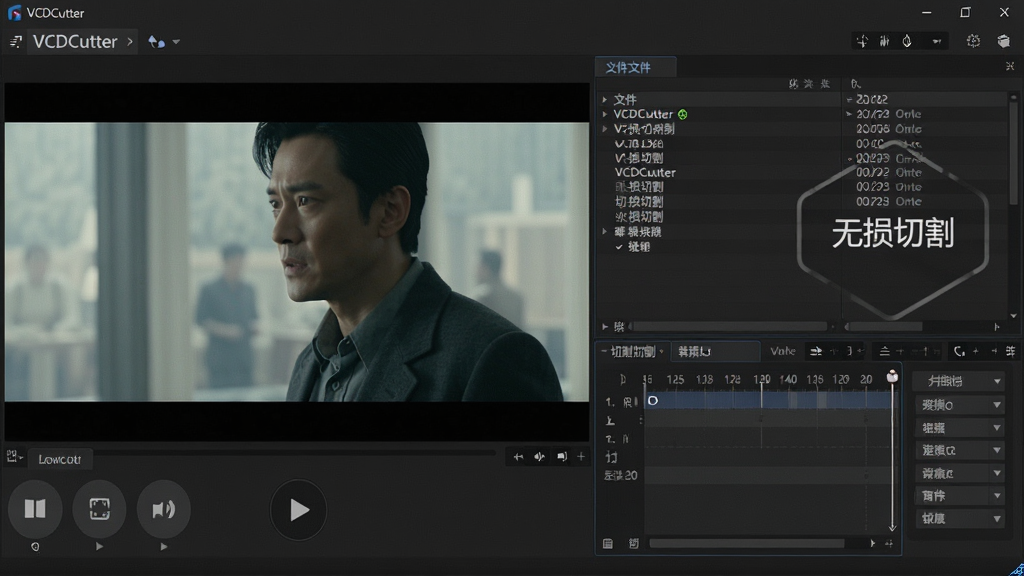The width and height of the screenshot is (1024, 576).
Task: Open settings with the gear icon
Action: [x=973, y=41]
